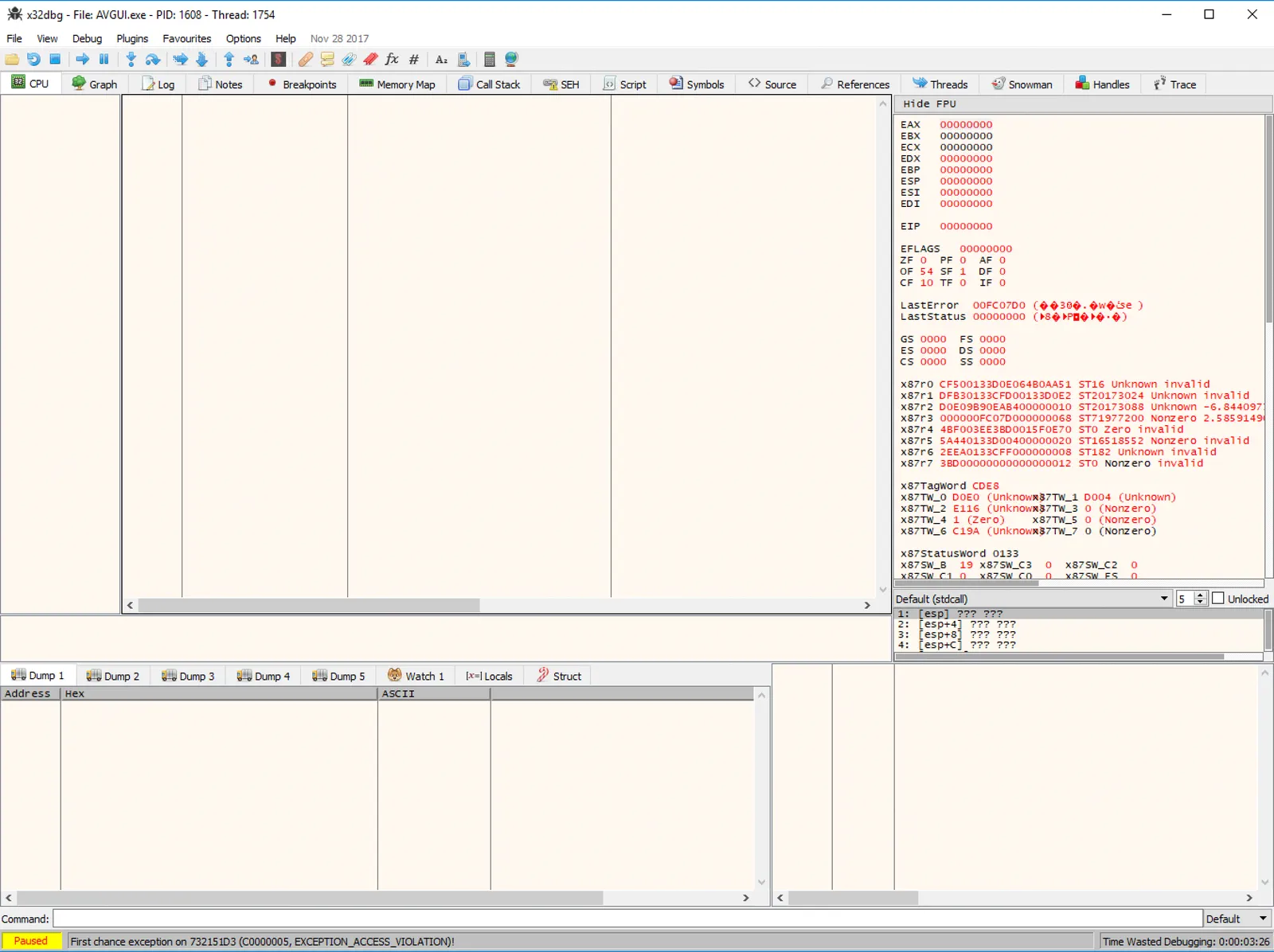Click the trace over toolbar icon
1274x952 pixels.
pyautogui.click(x=201, y=59)
